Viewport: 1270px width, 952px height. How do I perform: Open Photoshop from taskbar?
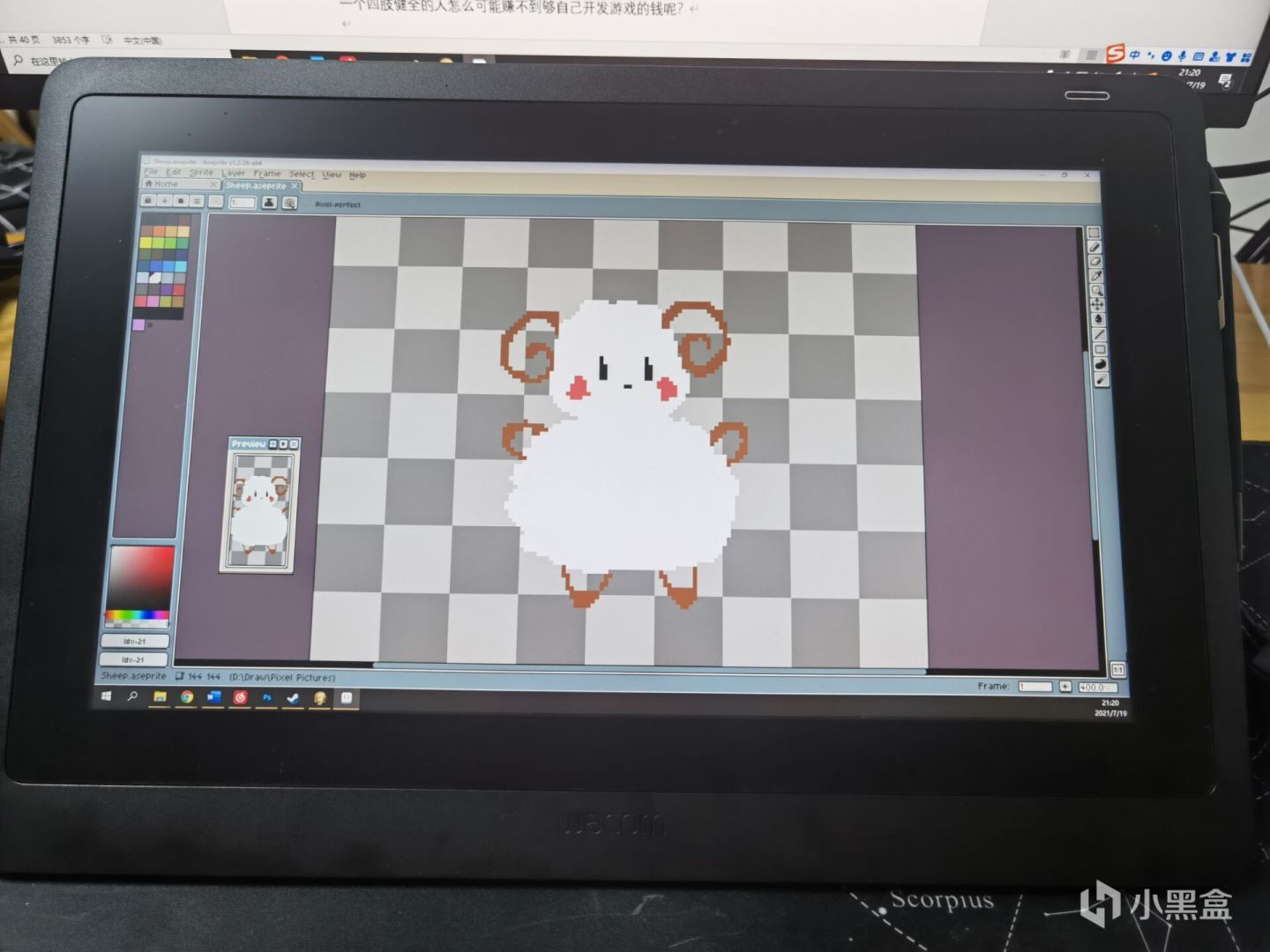tap(266, 697)
